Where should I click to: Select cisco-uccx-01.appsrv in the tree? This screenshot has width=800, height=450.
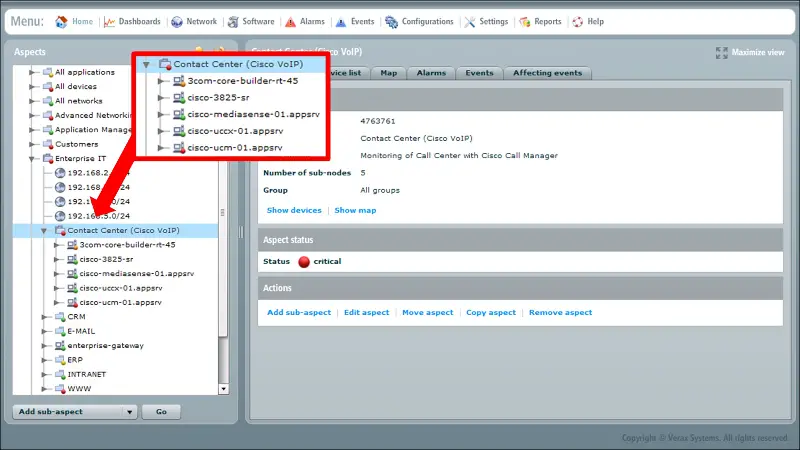pos(121,288)
